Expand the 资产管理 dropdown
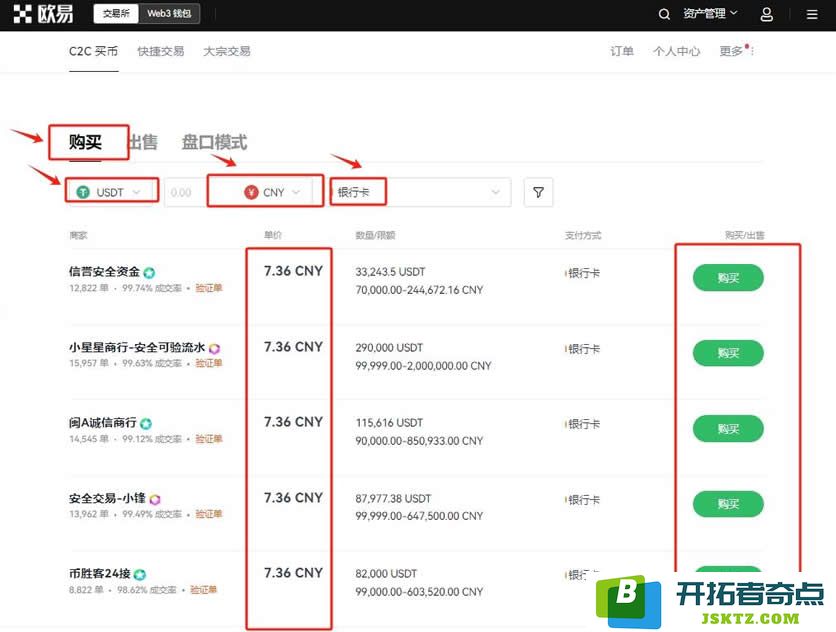Image resolution: width=836 pixels, height=632 pixels. tap(711, 13)
